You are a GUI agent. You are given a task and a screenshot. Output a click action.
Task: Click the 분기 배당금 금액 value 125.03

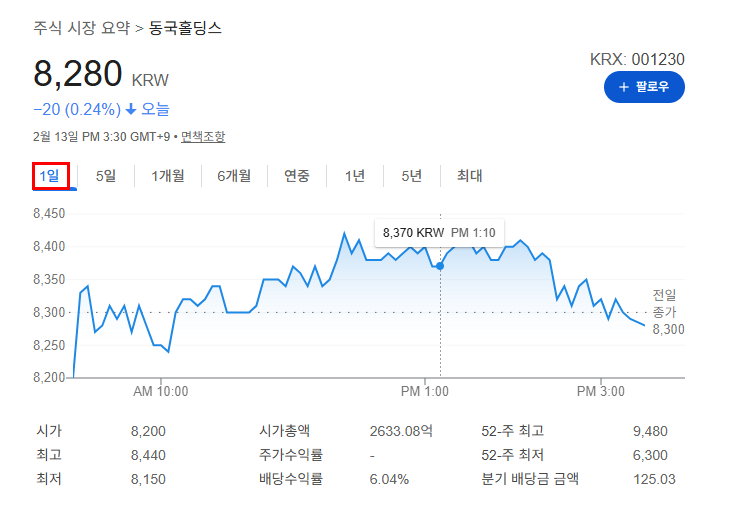point(655,479)
